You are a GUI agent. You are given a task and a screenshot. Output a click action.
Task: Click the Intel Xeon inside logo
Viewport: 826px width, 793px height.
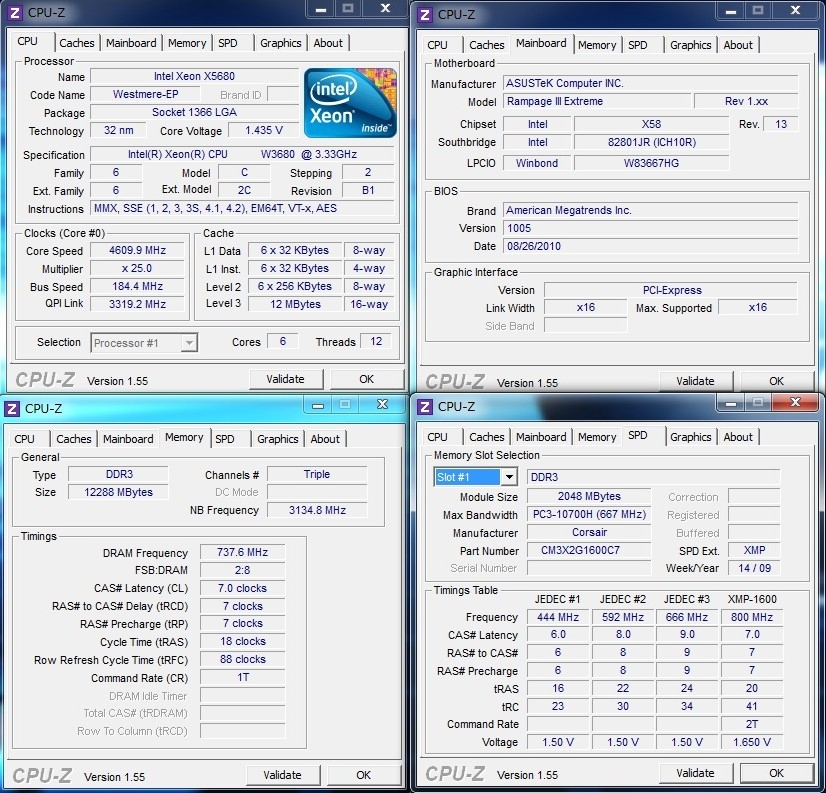350,103
